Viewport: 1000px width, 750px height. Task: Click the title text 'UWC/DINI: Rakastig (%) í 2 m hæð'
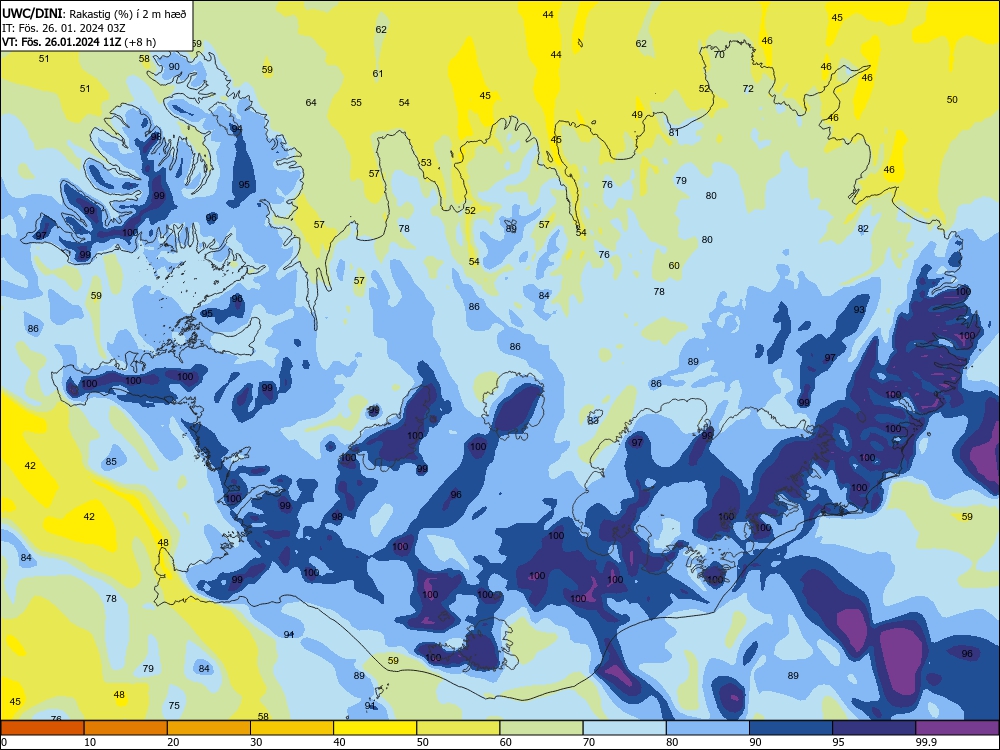click(94, 13)
